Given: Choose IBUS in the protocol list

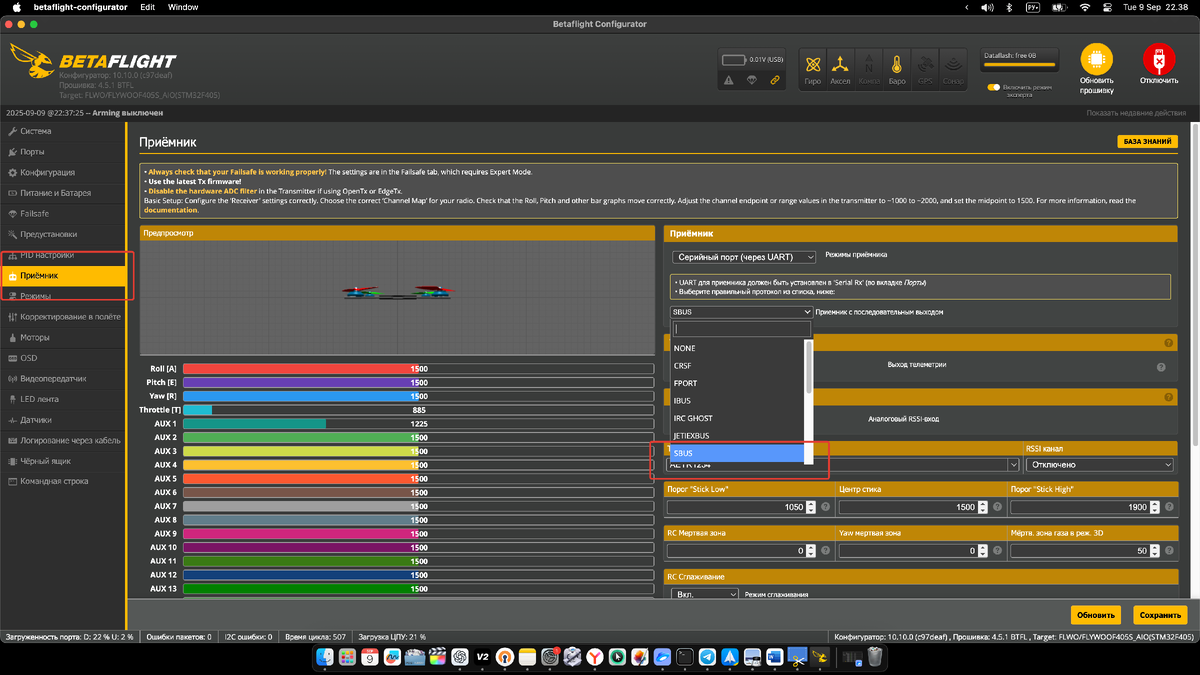Looking at the screenshot, I should pyautogui.click(x=738, y=401).
